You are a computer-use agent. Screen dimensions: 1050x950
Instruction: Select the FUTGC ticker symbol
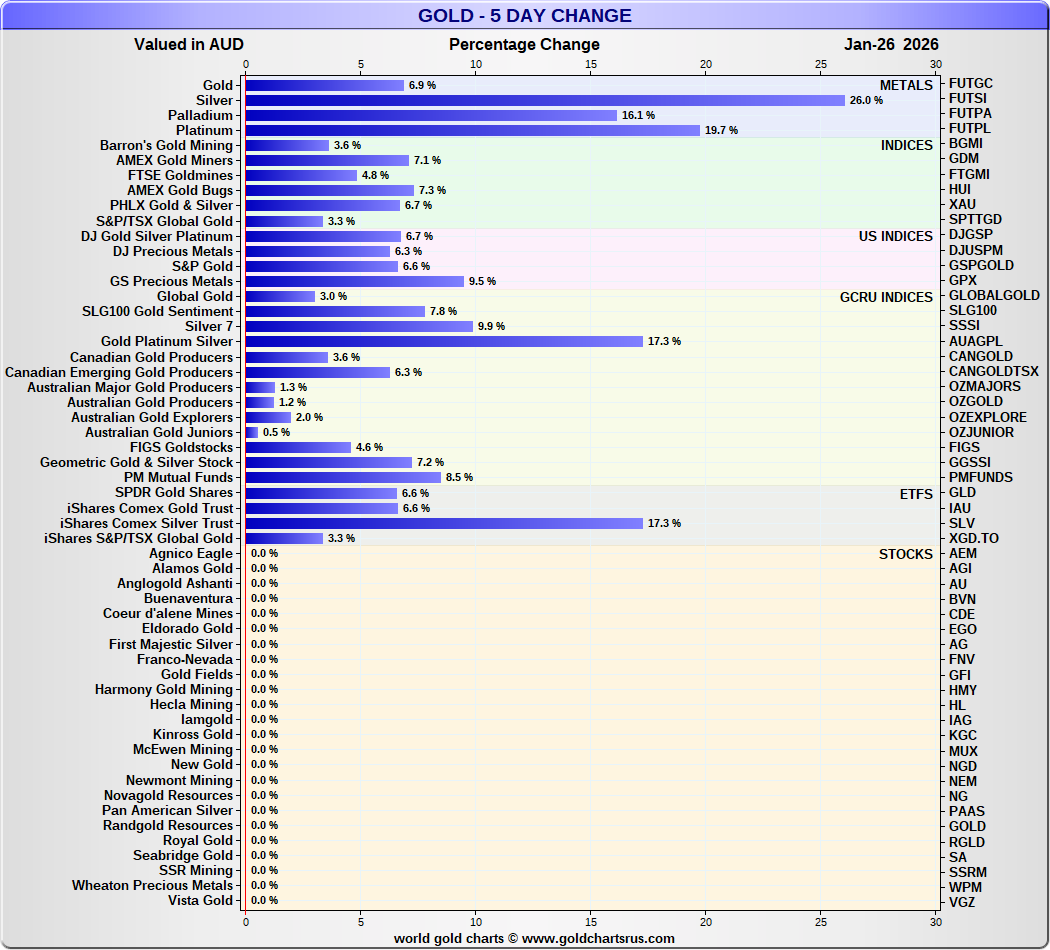point(970,84)
